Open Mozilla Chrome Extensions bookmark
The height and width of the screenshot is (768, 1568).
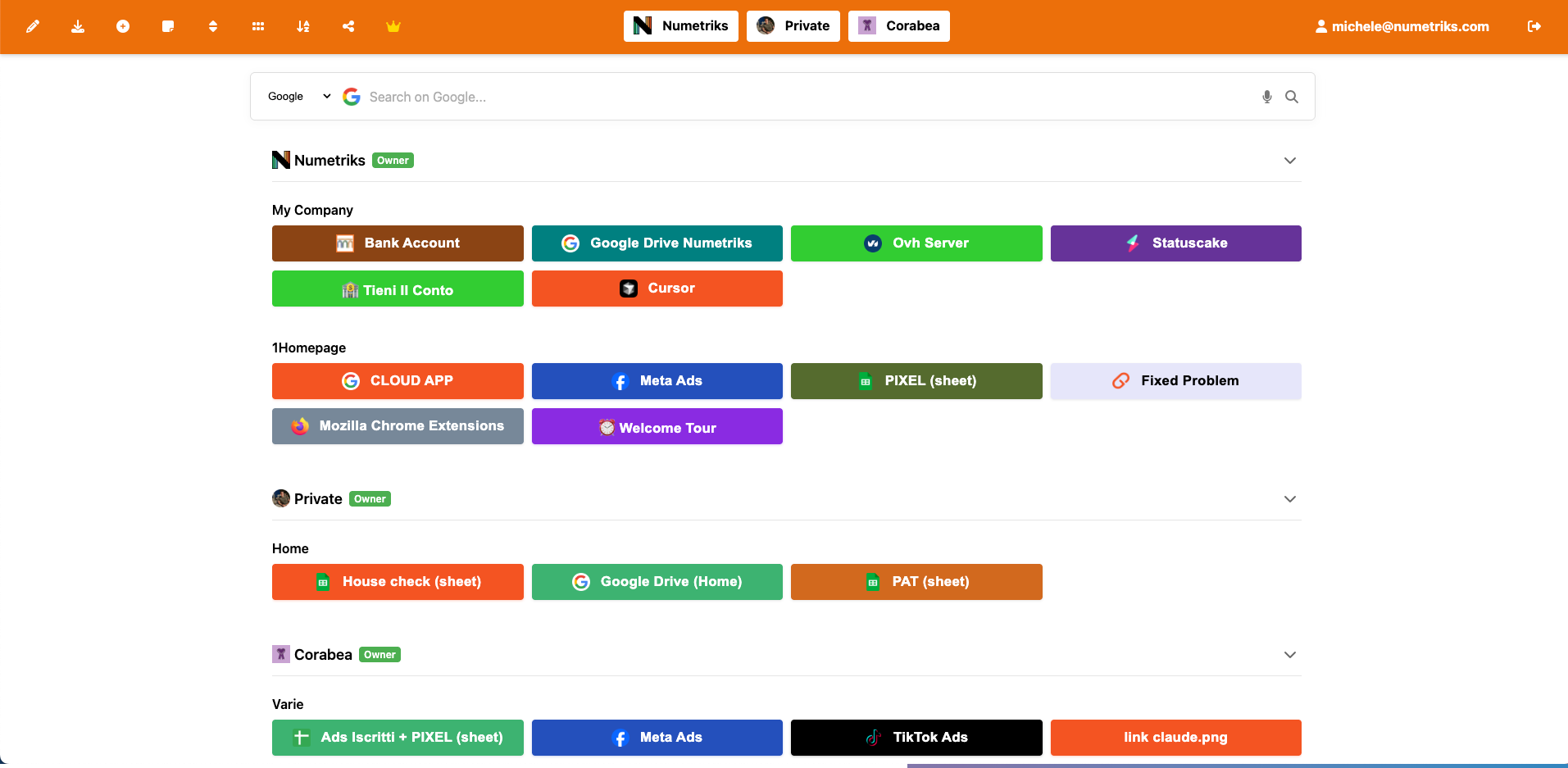[x=398, y=426]
